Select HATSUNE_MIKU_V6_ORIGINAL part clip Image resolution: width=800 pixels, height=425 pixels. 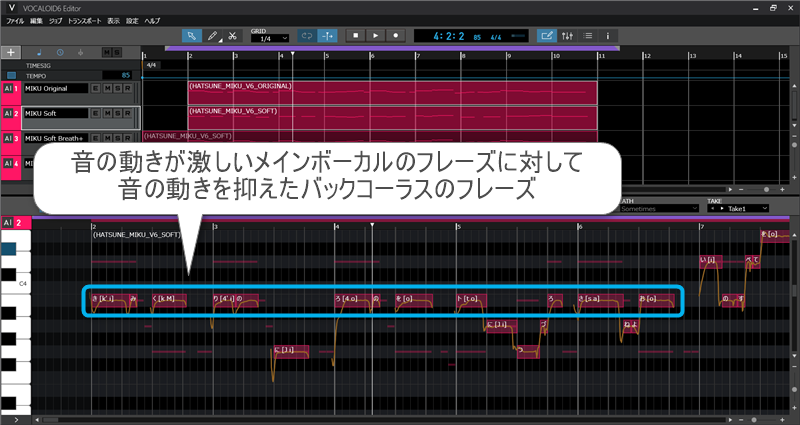pos(392,93)
